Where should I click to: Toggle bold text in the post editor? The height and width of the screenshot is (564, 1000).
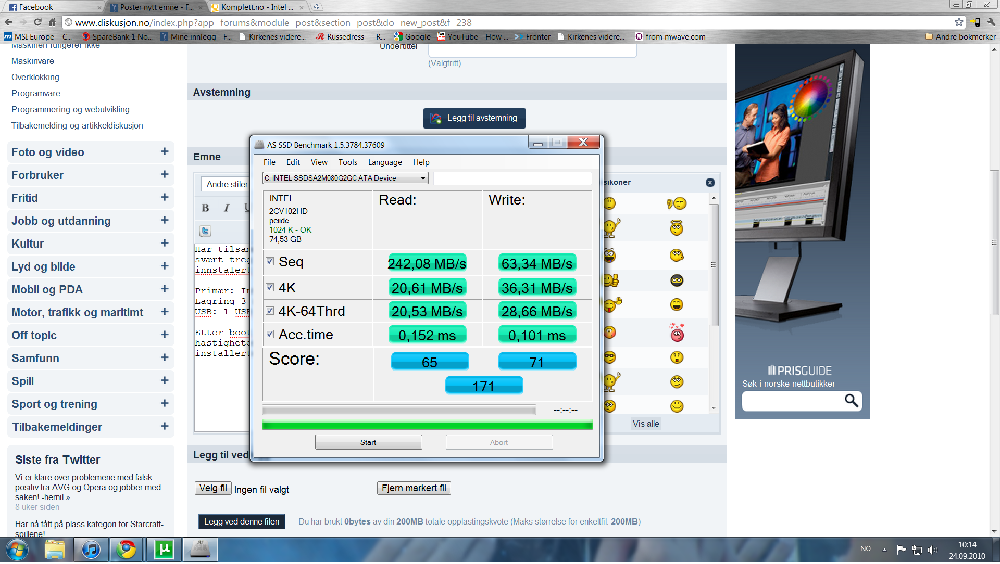click(205, 207)
